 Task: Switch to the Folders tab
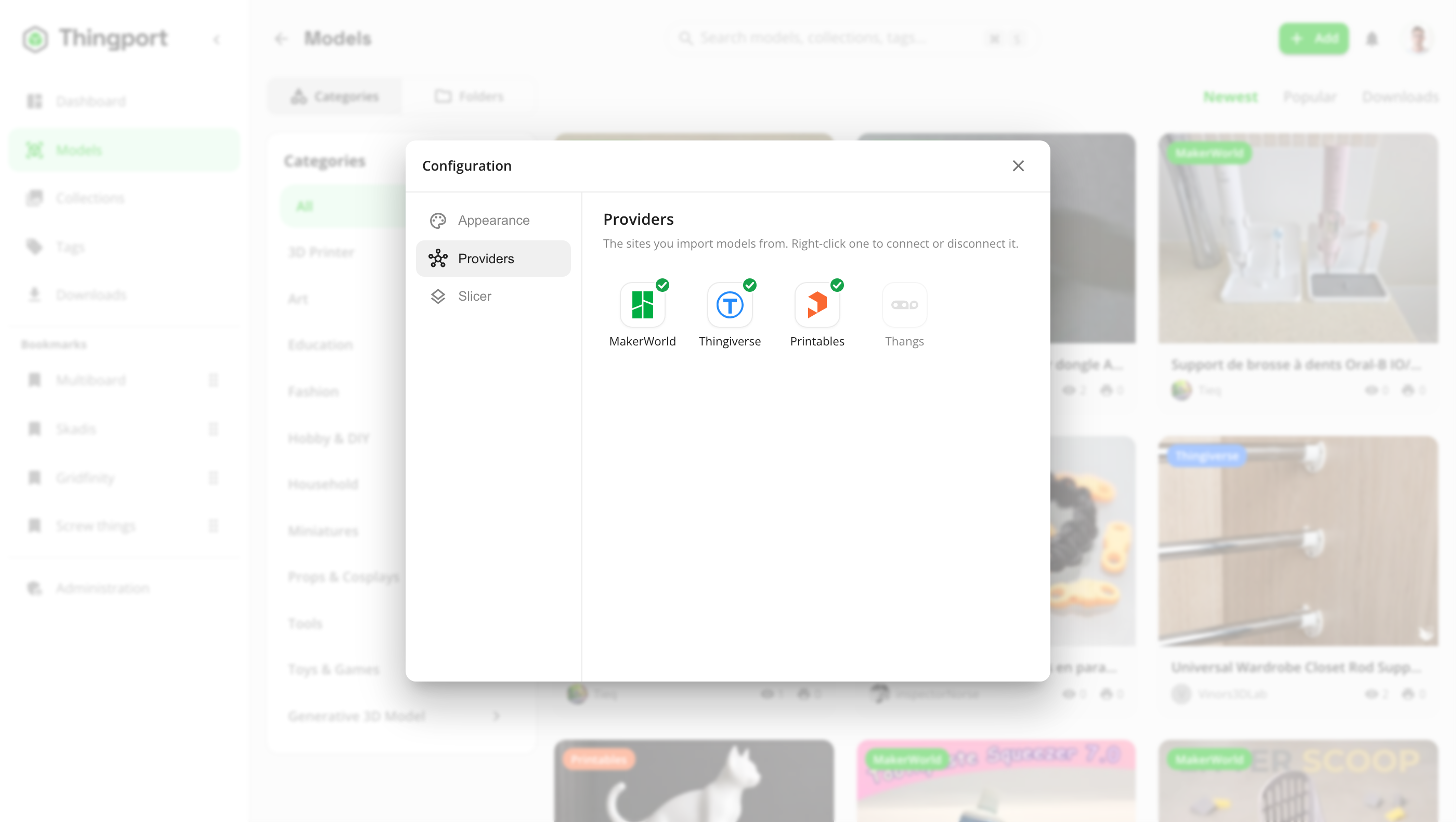tap(469, 96)
